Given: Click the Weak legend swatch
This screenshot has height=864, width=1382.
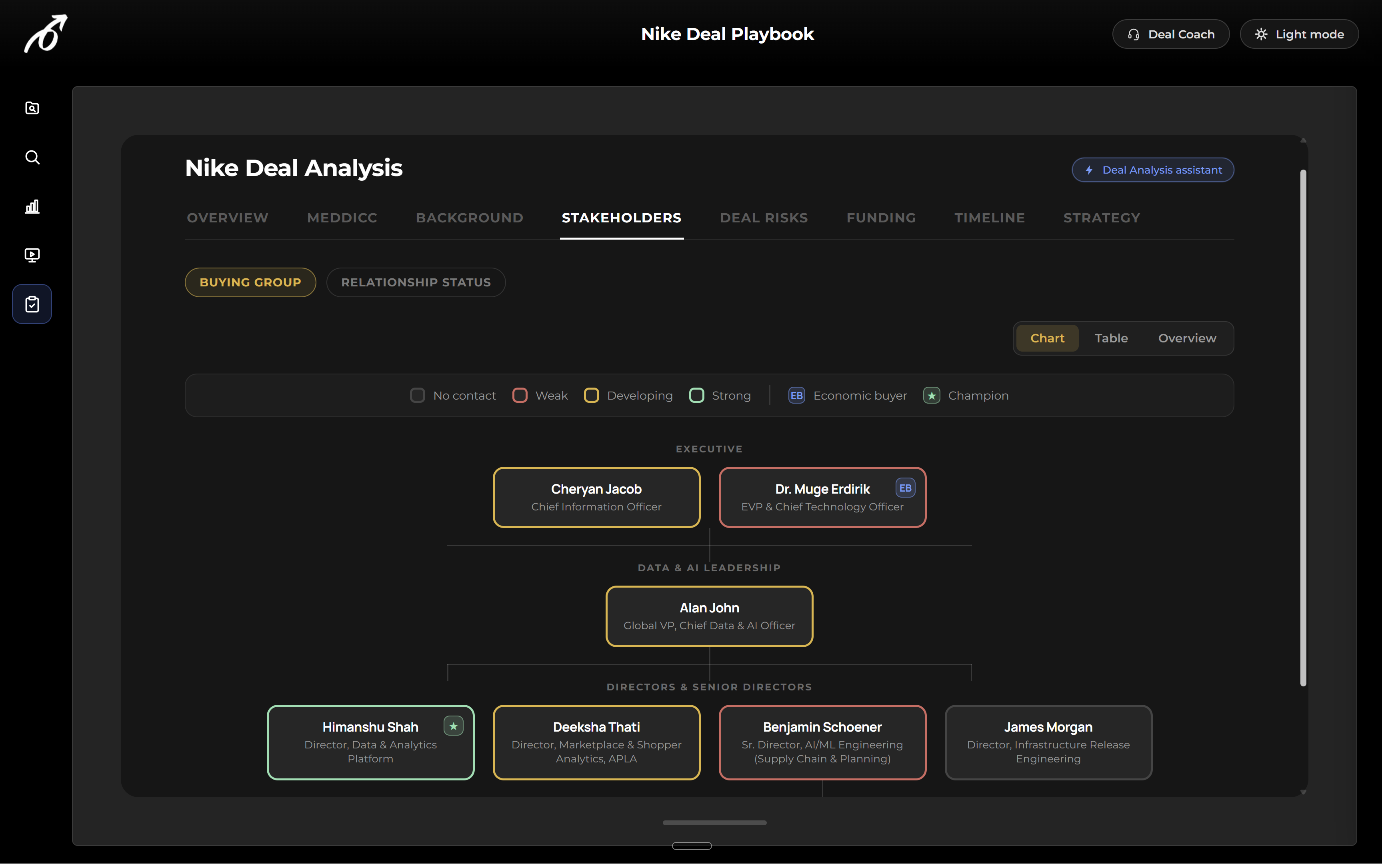Looking at the screenshot, I should [520, 396].
